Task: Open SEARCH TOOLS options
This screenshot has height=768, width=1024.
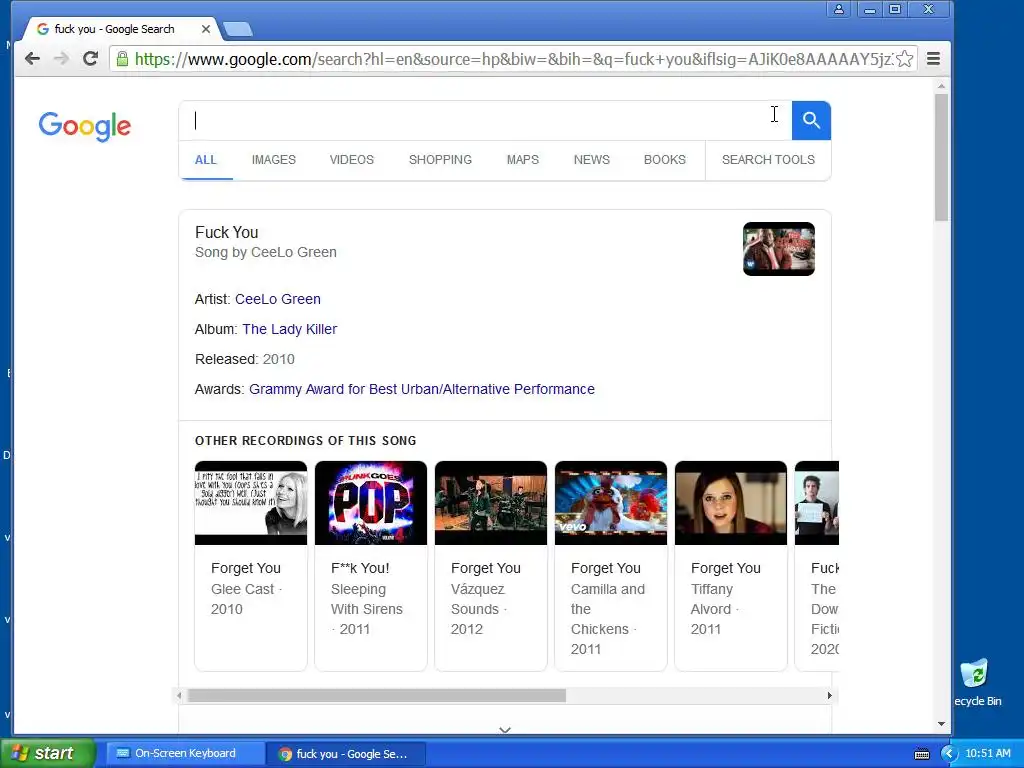Action: 768,160
